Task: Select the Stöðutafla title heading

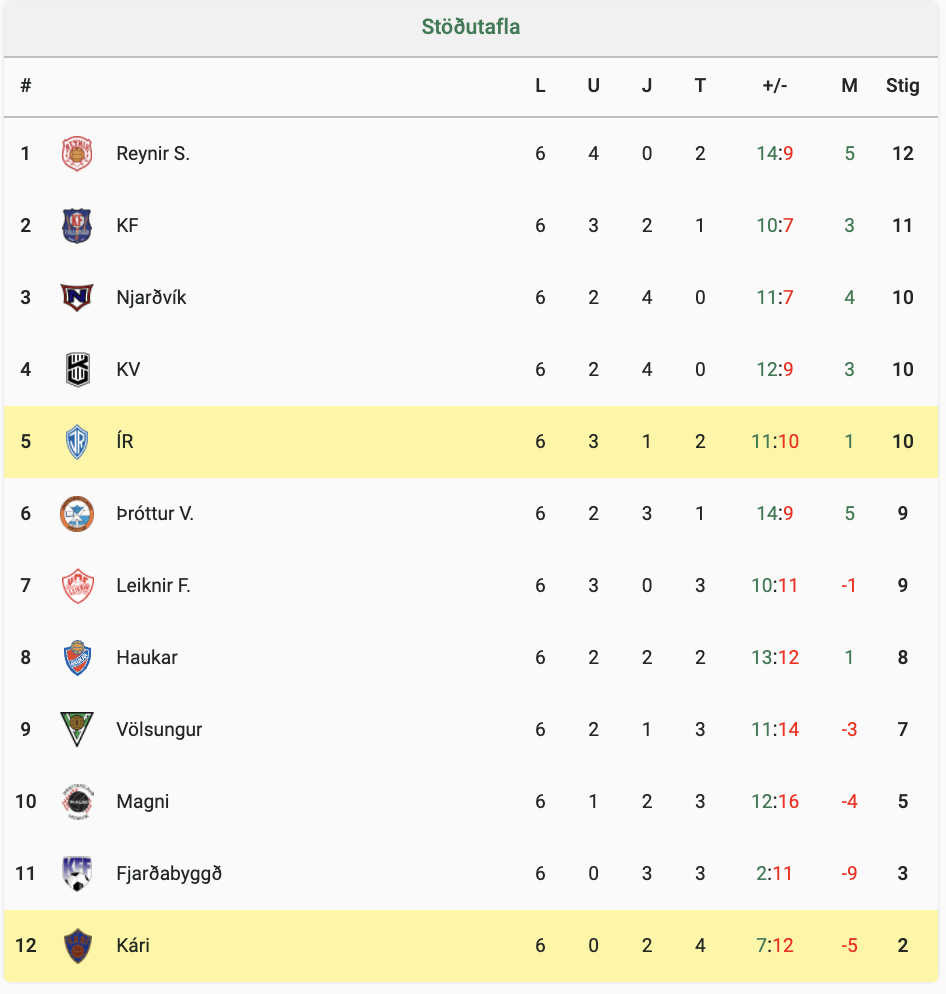Action: point(470,27)
